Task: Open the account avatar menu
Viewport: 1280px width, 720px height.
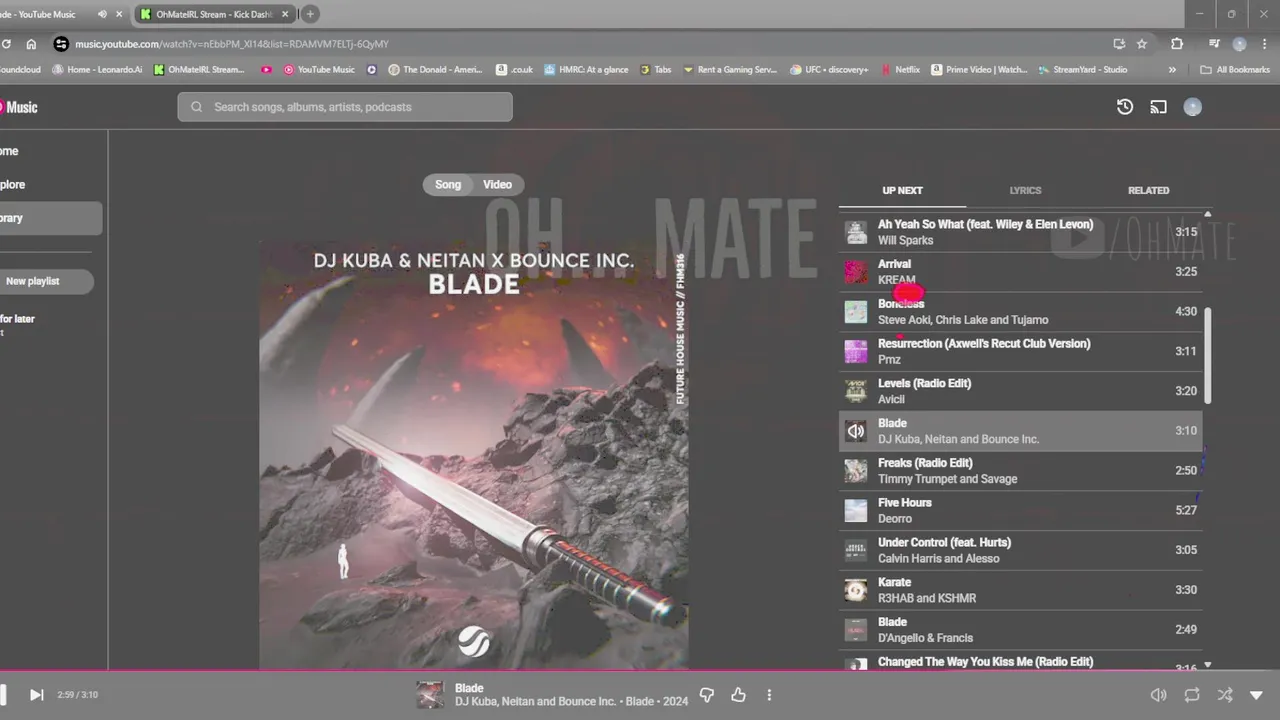Action: pos(1192,107)
